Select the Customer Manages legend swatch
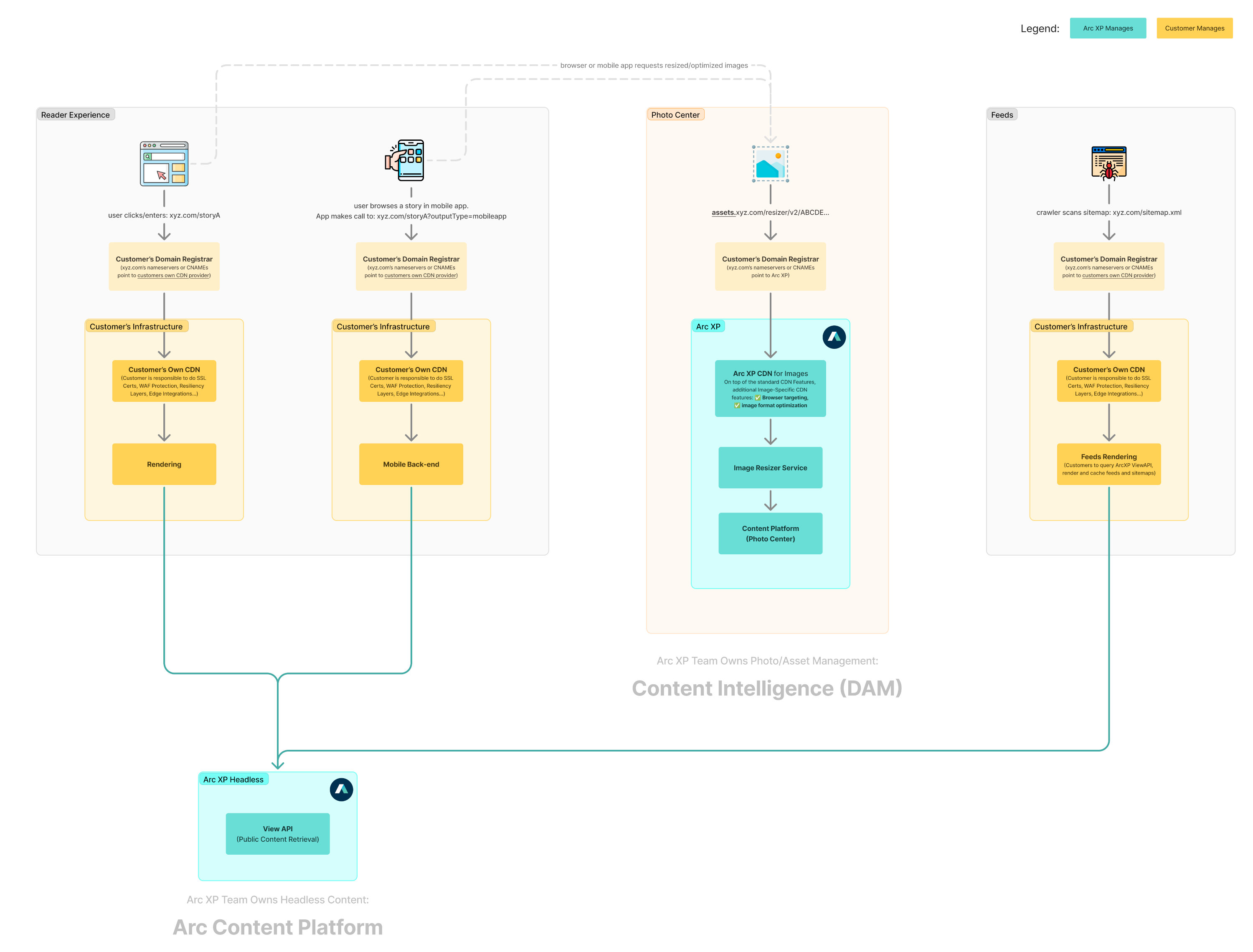The width and height of the screenshot is (1253, 952). point(1195,28)
